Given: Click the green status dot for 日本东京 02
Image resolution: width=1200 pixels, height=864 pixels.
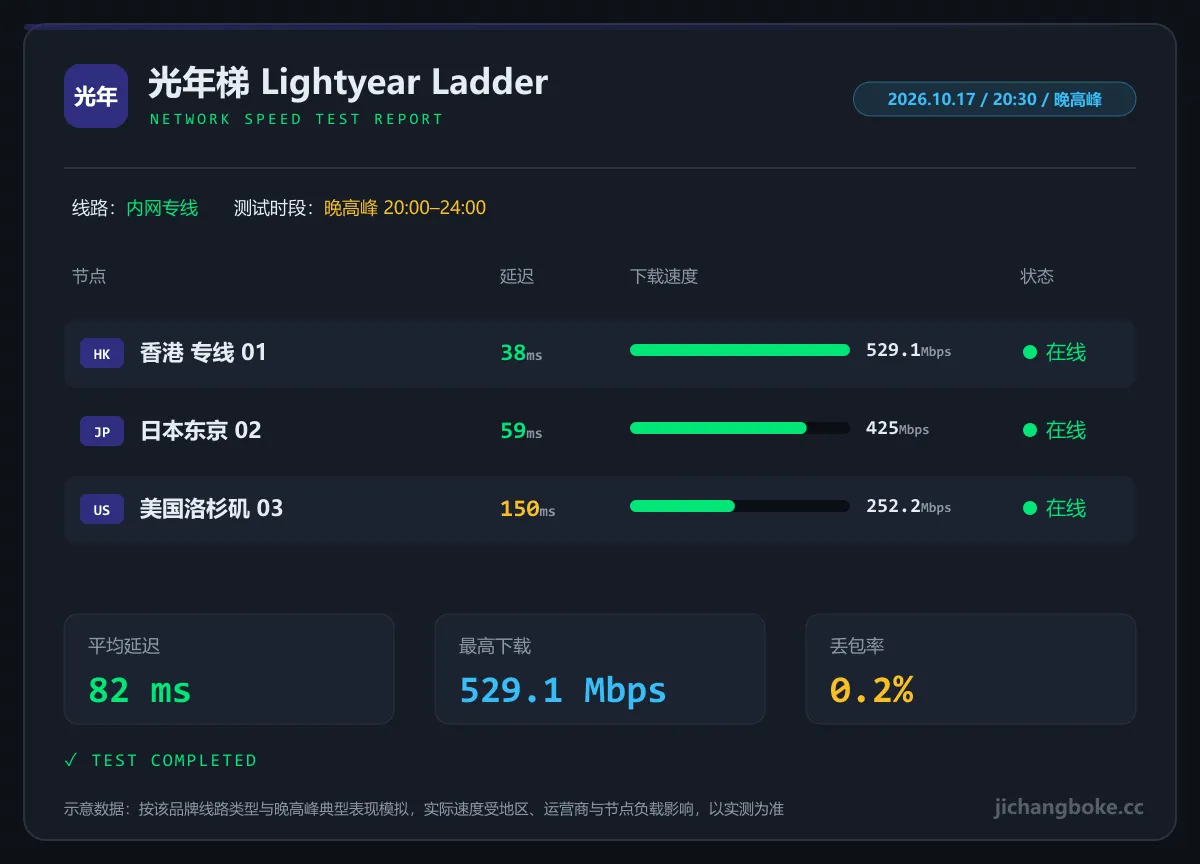Looking at the screenshot, I should click(x=1029, y=430).
